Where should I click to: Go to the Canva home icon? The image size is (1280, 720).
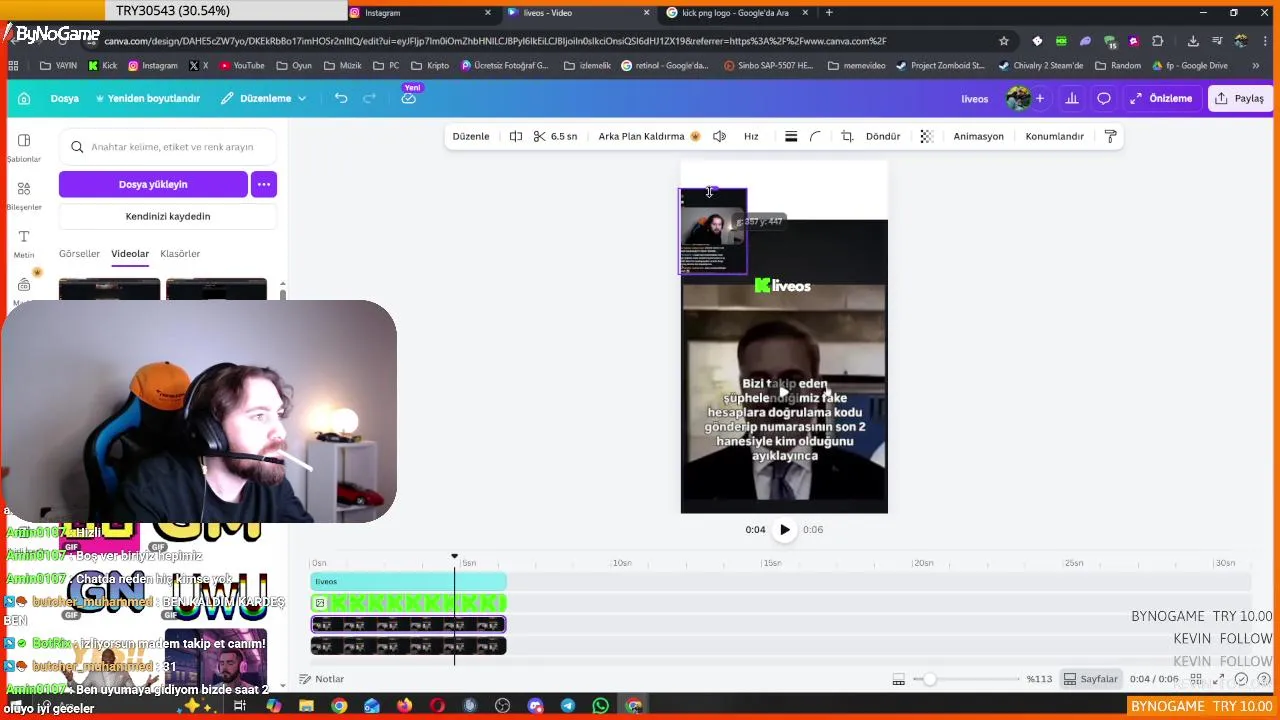point(24,98)
